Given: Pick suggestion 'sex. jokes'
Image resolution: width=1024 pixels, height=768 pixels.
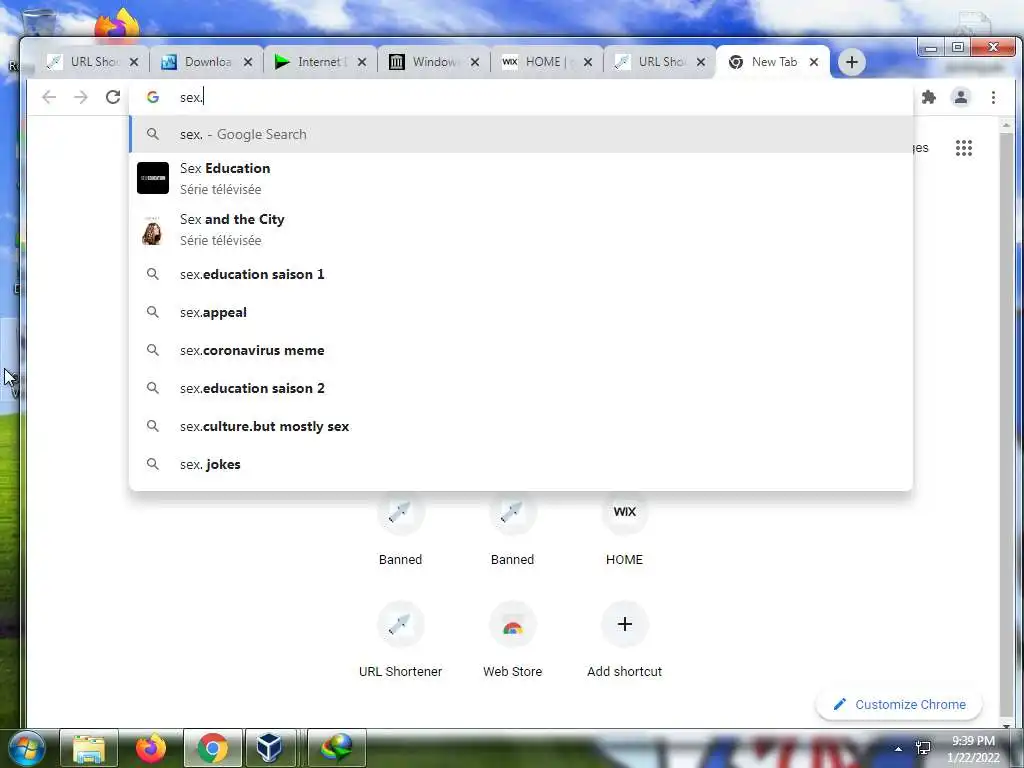Looking at the screenshot, I should tap(521, 464).
